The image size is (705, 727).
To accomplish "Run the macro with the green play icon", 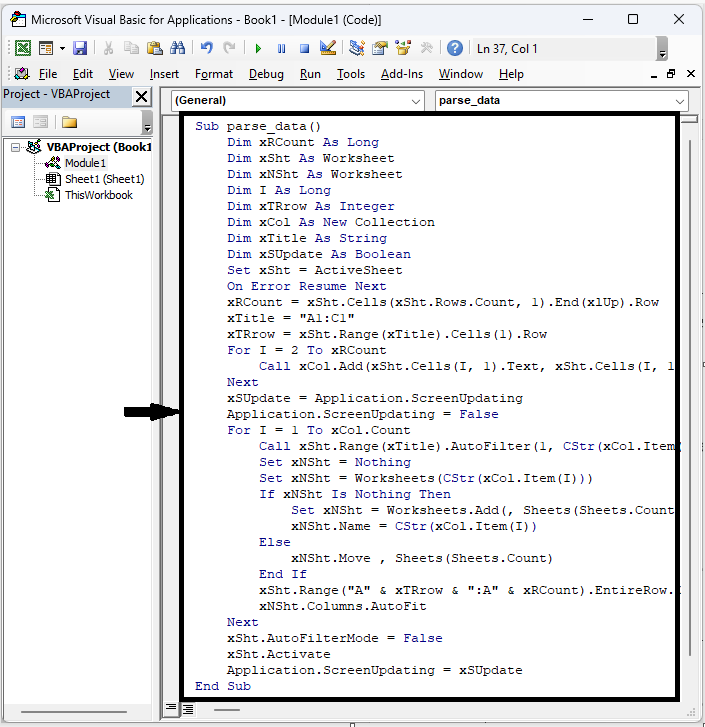I will [x=258, y=48].
